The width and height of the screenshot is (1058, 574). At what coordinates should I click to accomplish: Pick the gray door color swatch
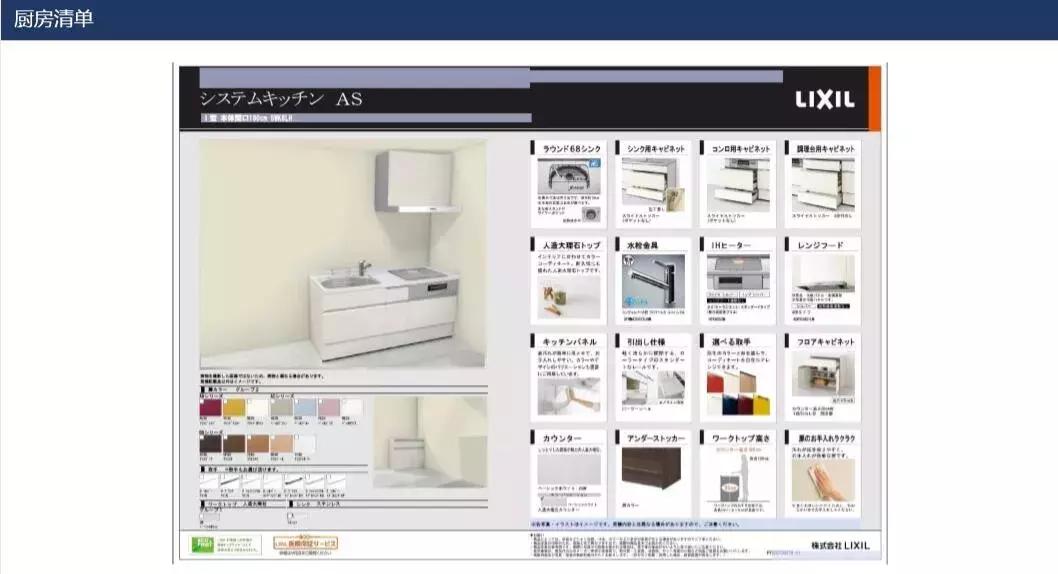point(281,407)
